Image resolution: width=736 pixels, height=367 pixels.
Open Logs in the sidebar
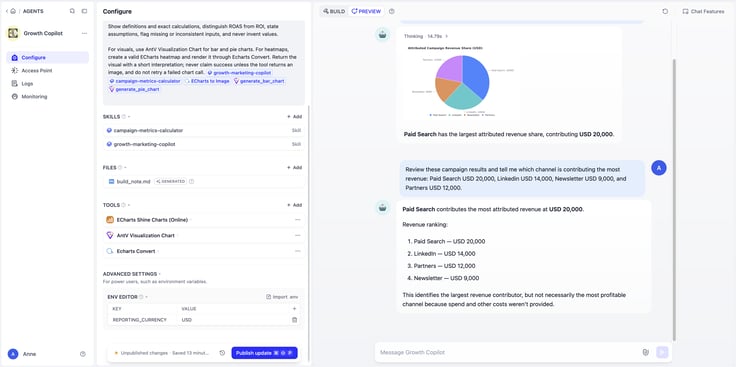click(x=47, y=84)
